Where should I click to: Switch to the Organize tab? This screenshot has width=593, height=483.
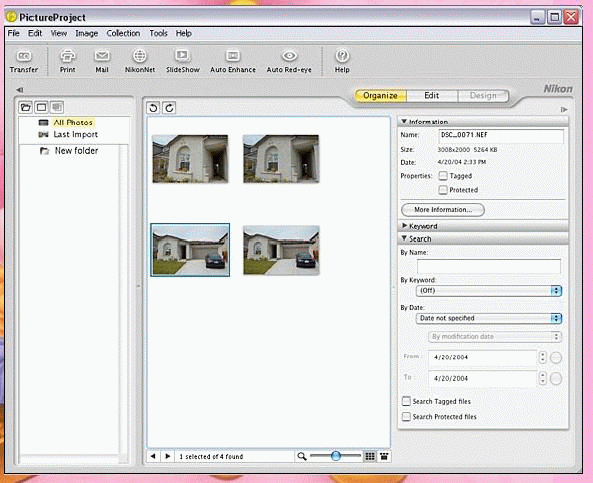point(380,96)
